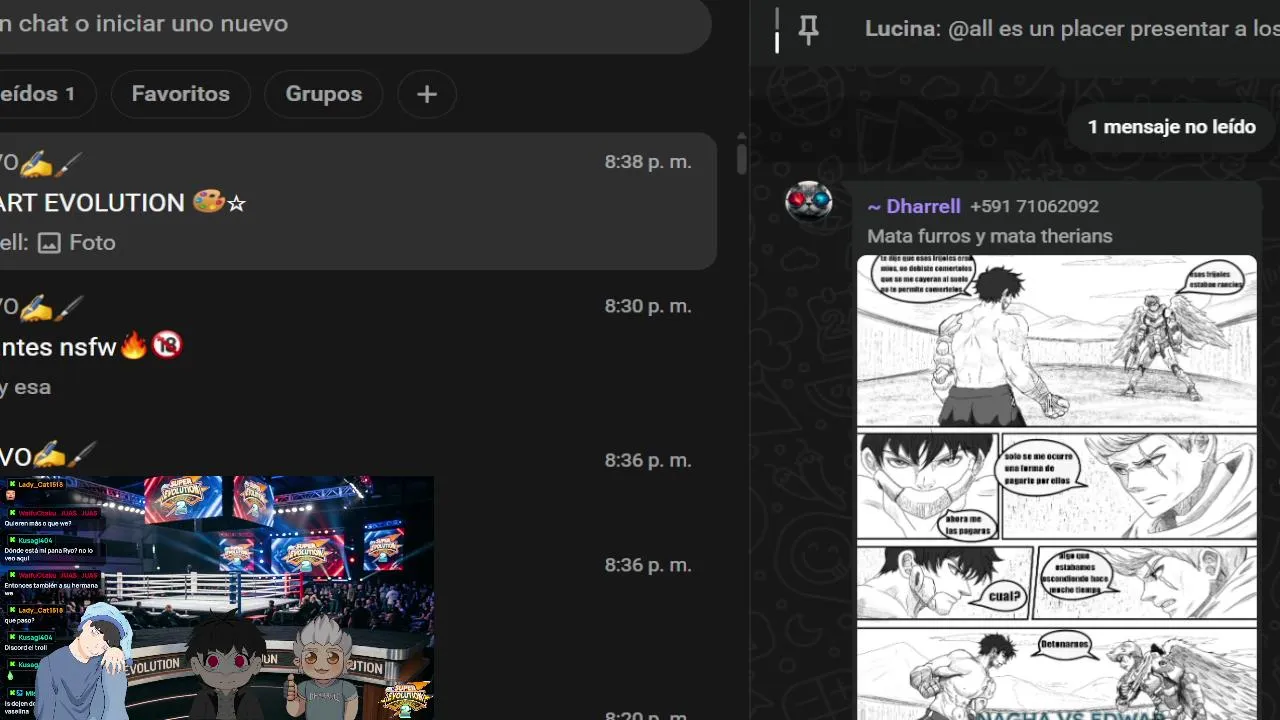Click the Foto image icon preview

(x=49, y=243)
